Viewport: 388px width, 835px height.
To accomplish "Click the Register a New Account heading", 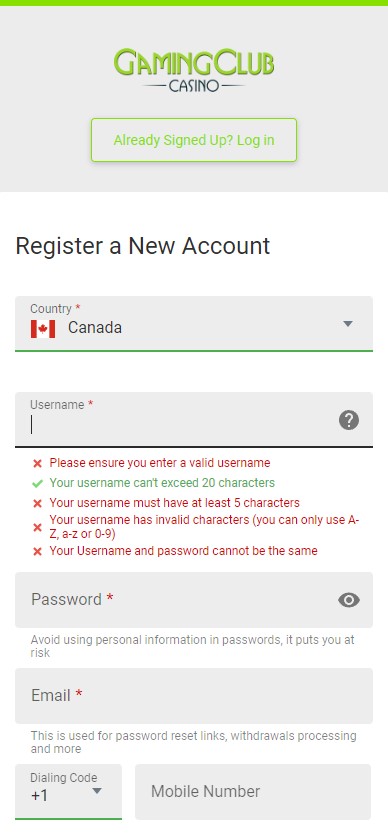I will (x=143, y=246).
